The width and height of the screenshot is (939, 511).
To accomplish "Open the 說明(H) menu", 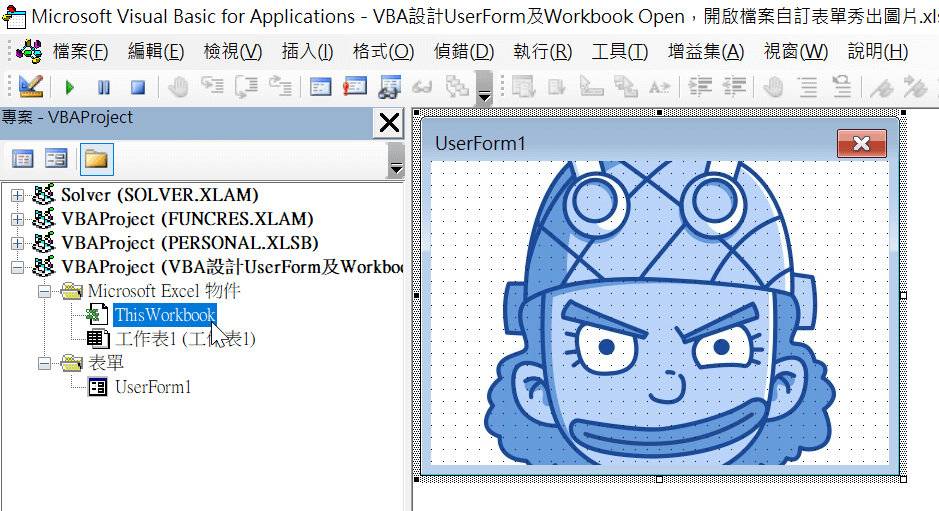I will (878, 52).
